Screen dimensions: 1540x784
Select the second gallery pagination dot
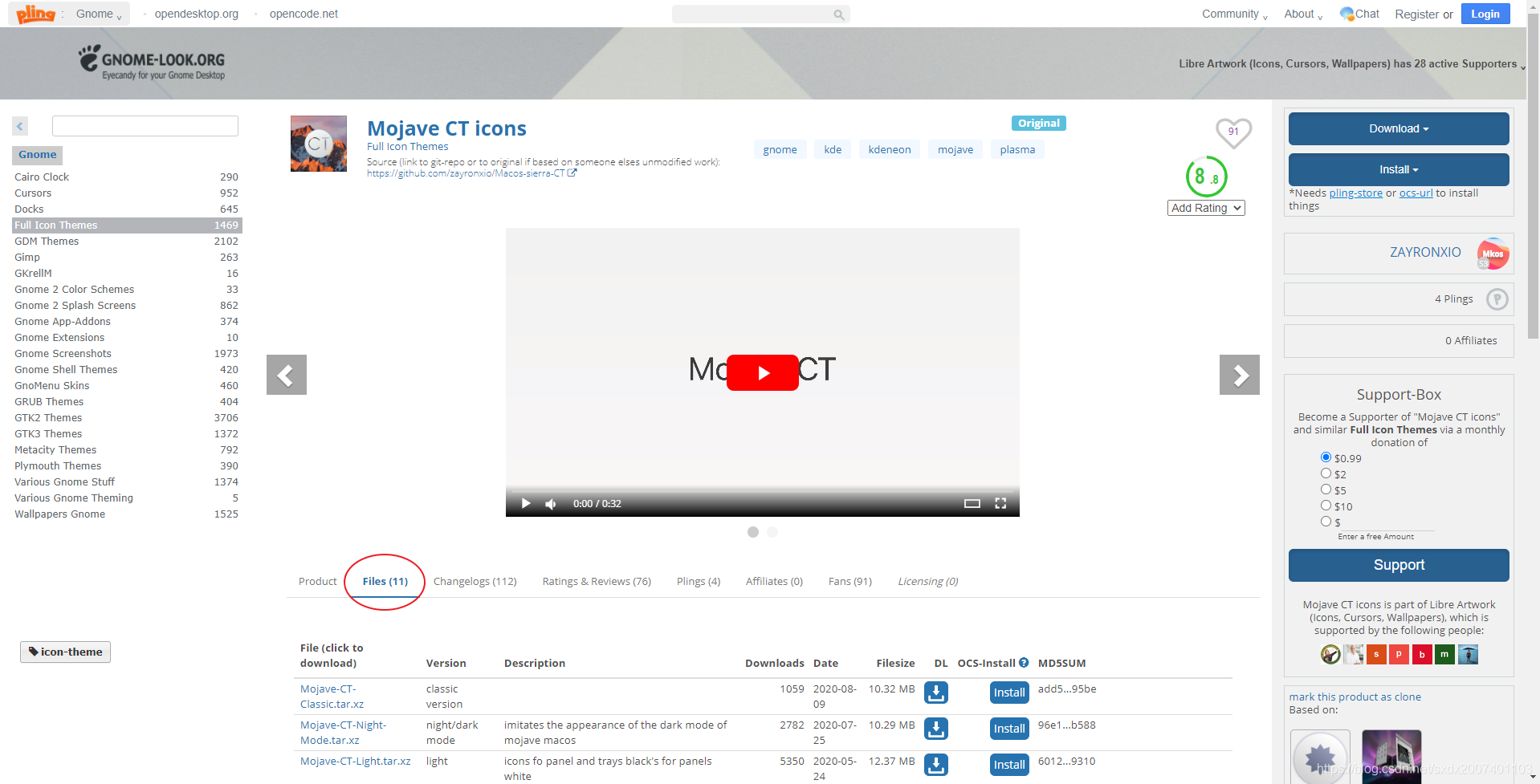pyautogui.click(x=772, y=532)
